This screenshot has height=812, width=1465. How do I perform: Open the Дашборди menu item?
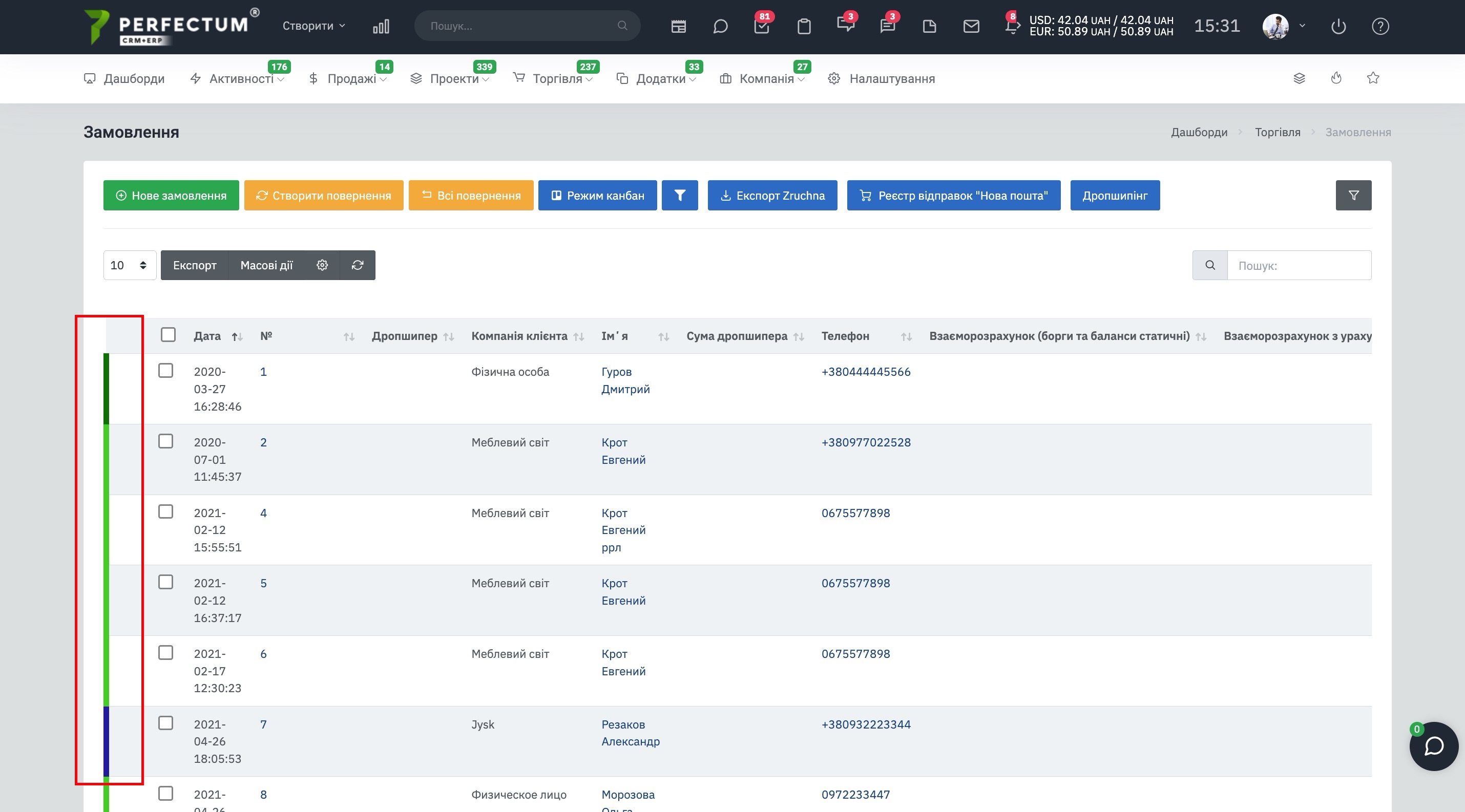[124, 78]
